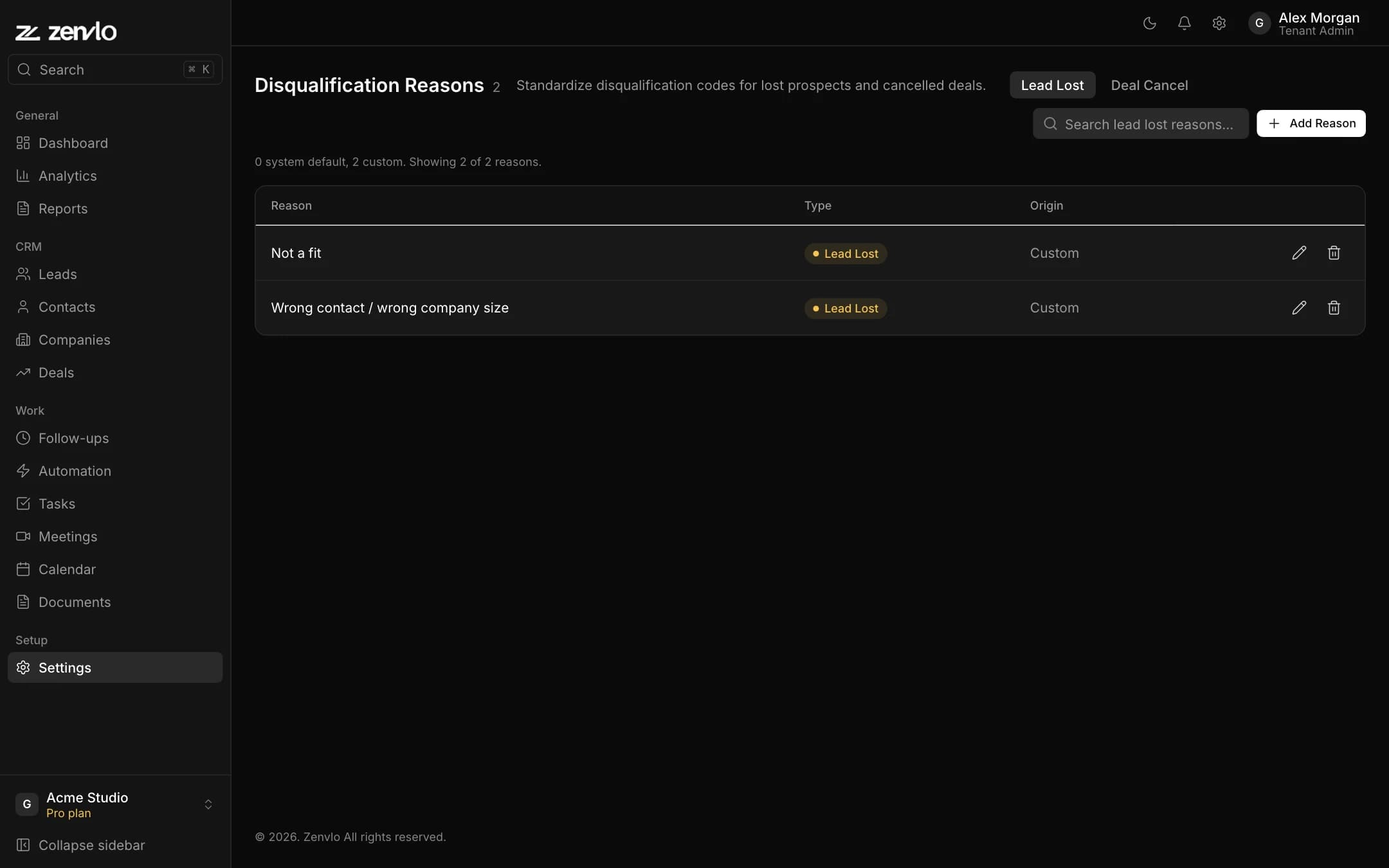The height and width of the screenshot is (868, 1389).
Task: Navigate to Leads
Action: [x=115, y=274]
